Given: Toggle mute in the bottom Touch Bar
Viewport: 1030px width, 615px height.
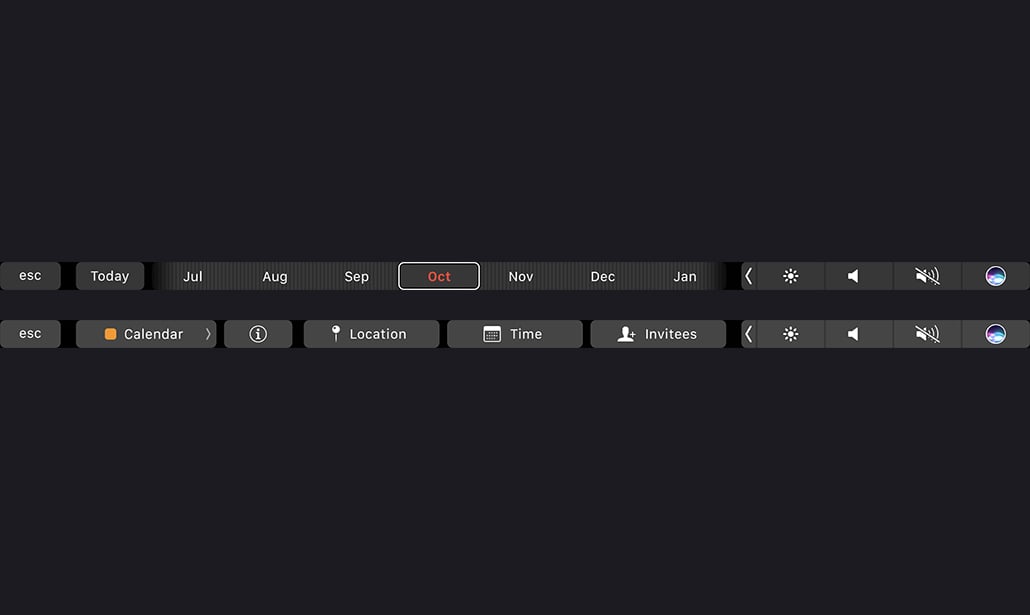Looking at the screenshot, I should [x=928, y=334].
